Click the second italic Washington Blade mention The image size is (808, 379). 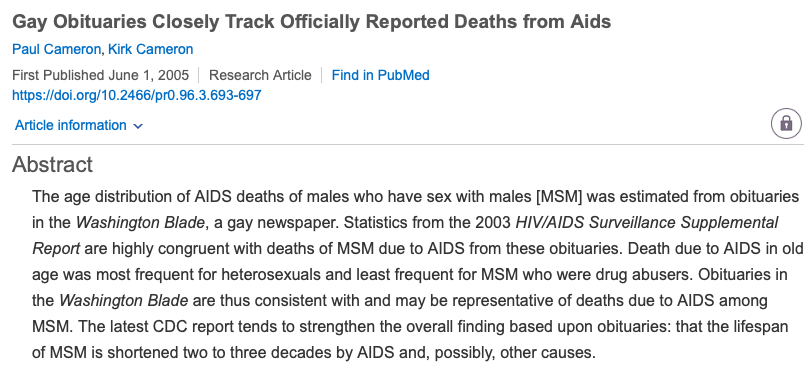[124, 301]
